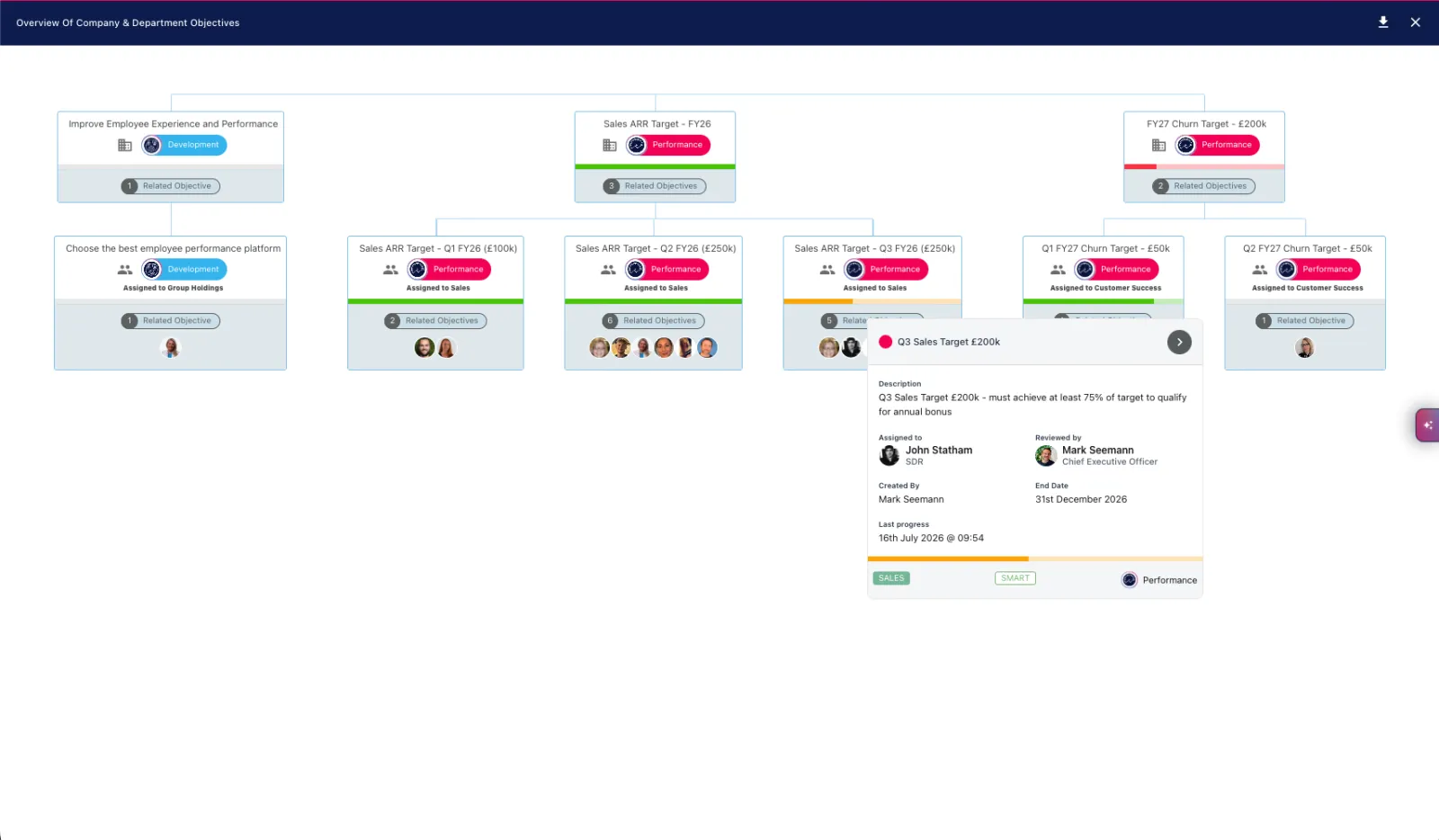Click Mark Seemann reviewer name in popup
The width and height of the screenshot is (1439, 840).
(x=1098, y=451)
